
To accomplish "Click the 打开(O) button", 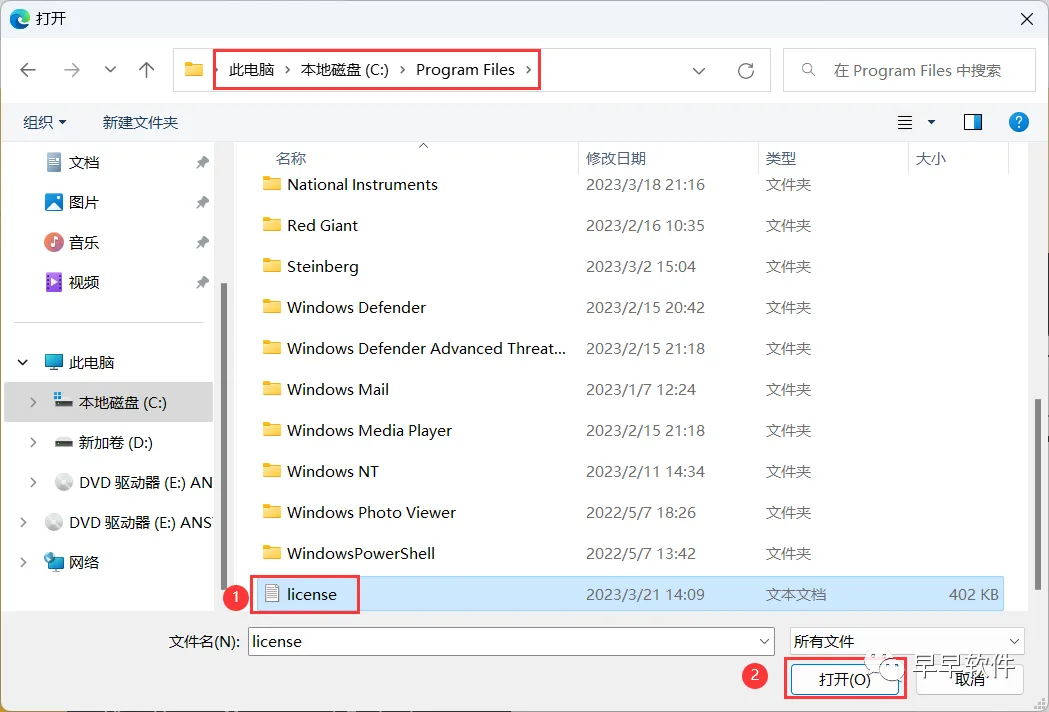I will pyautogui.click(x=845, y=679).
